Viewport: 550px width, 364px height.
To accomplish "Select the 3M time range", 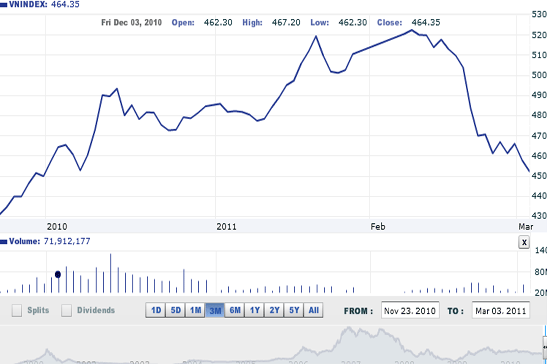I will [x=215, y=310].
